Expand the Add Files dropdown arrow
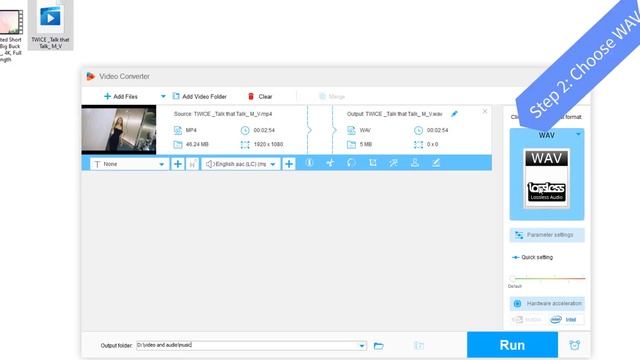640x360 pixels. click(163, 96)
